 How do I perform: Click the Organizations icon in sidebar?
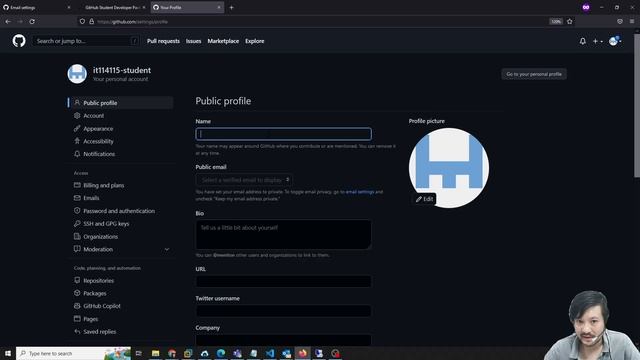point(77,236)
